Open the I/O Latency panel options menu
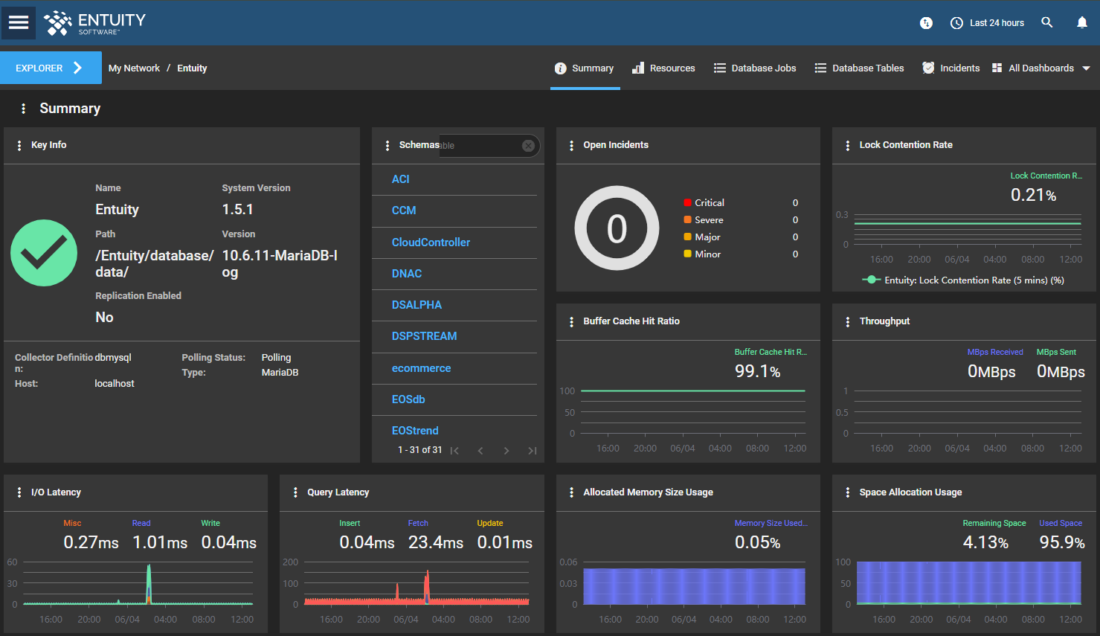 pos(19,492)
